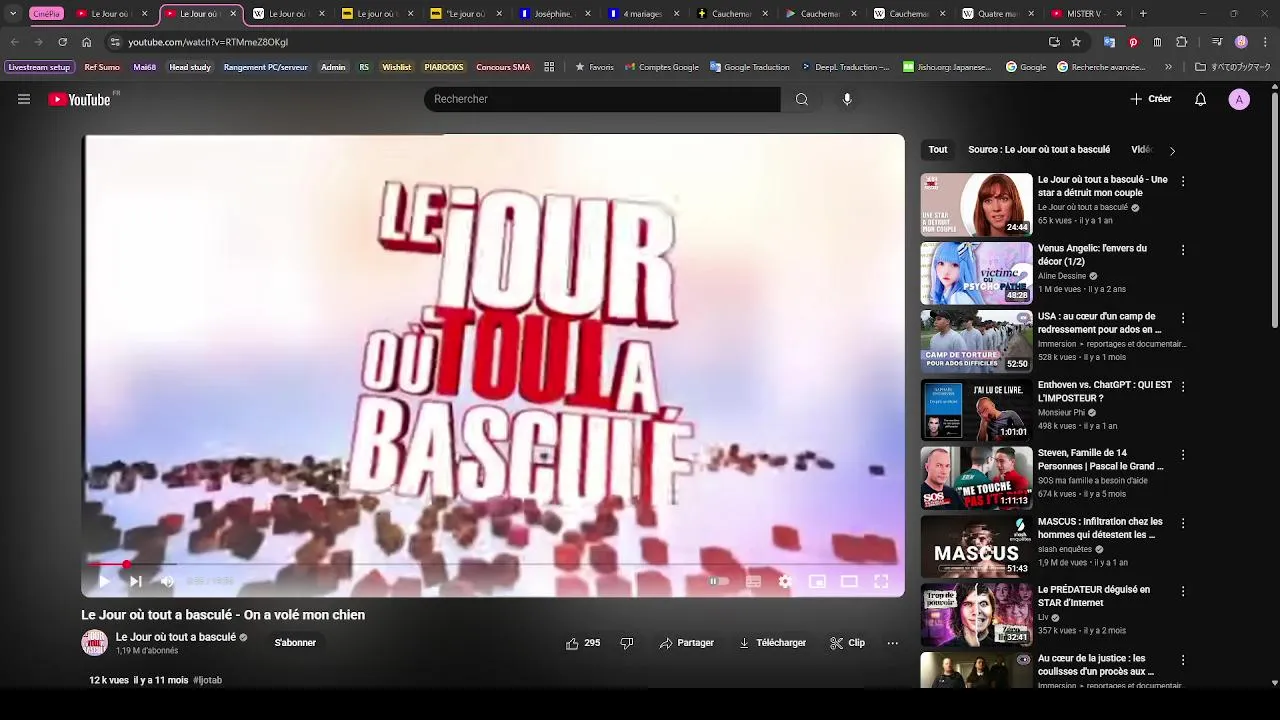Switch to the Joséphine tab

coord(553,14)
